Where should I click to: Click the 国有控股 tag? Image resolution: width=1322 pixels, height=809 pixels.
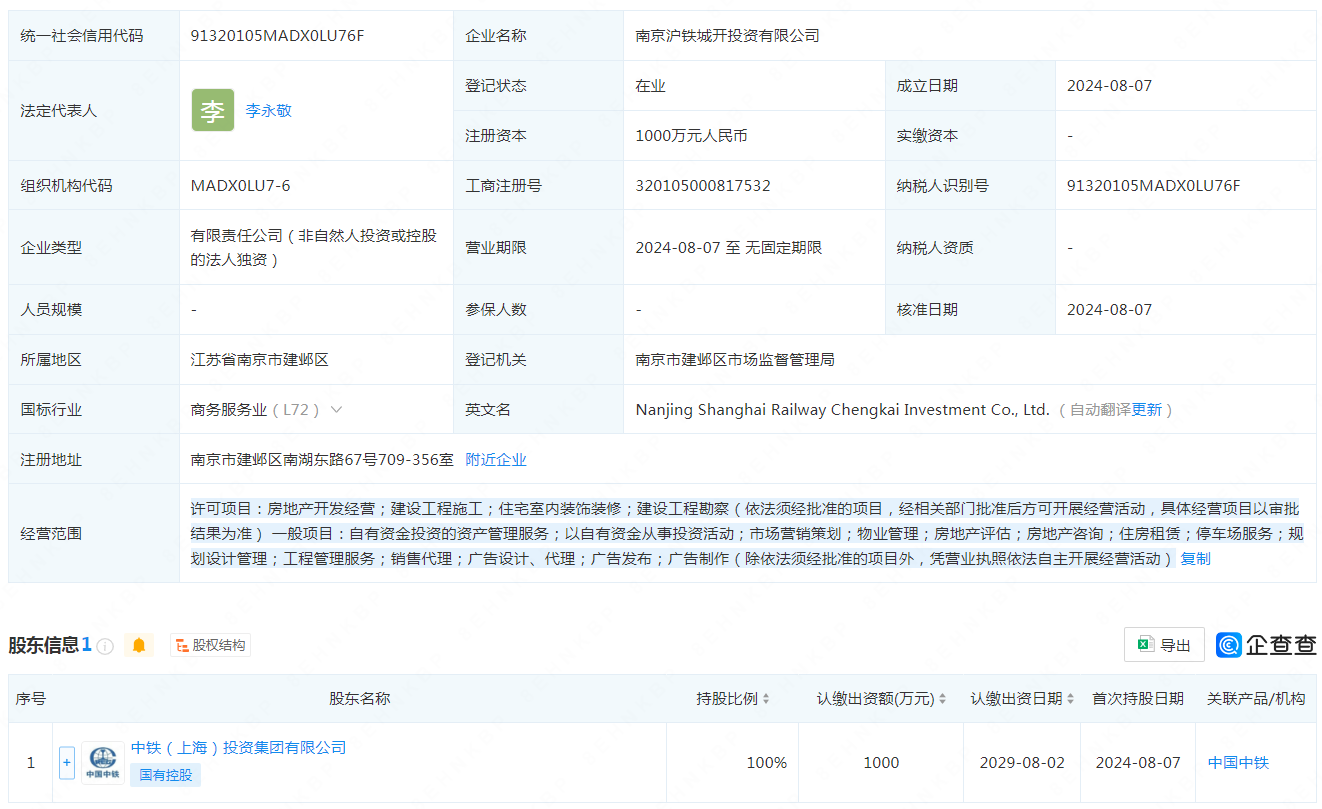[166, 775]
